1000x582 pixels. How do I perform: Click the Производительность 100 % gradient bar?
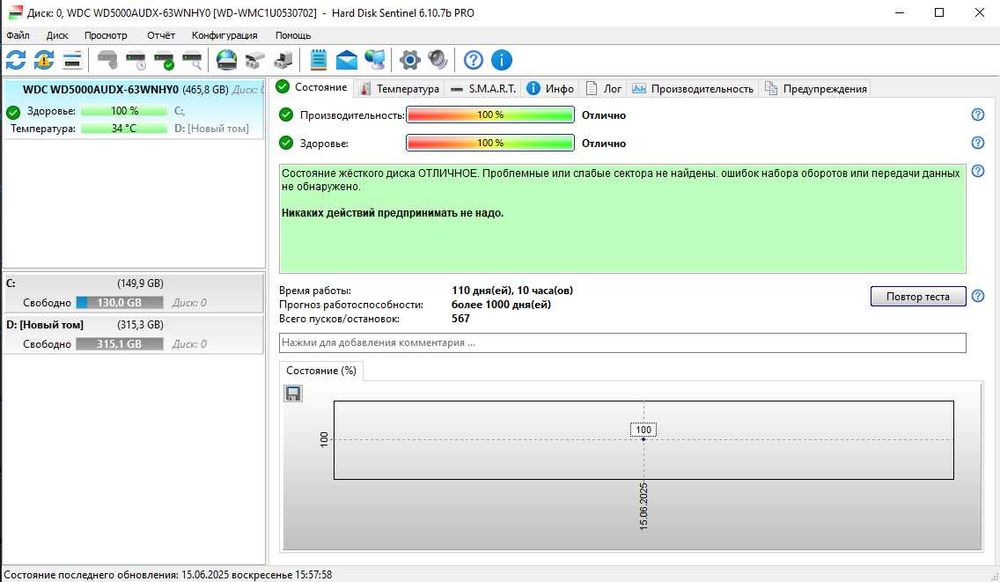490,115
